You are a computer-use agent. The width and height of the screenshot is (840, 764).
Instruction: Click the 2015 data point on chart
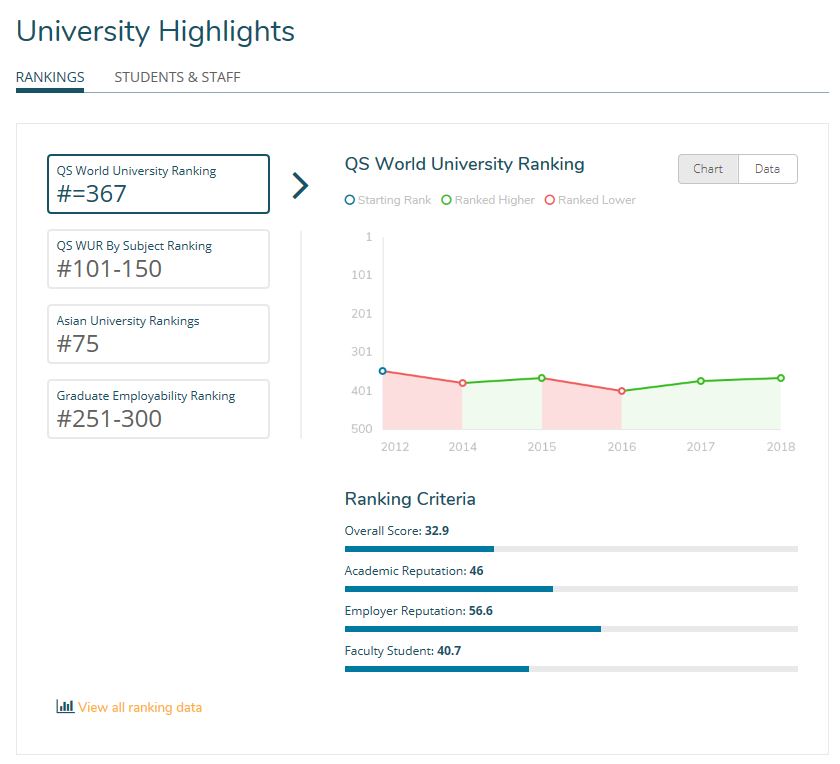pyautogui.click(x=542, y=378)
